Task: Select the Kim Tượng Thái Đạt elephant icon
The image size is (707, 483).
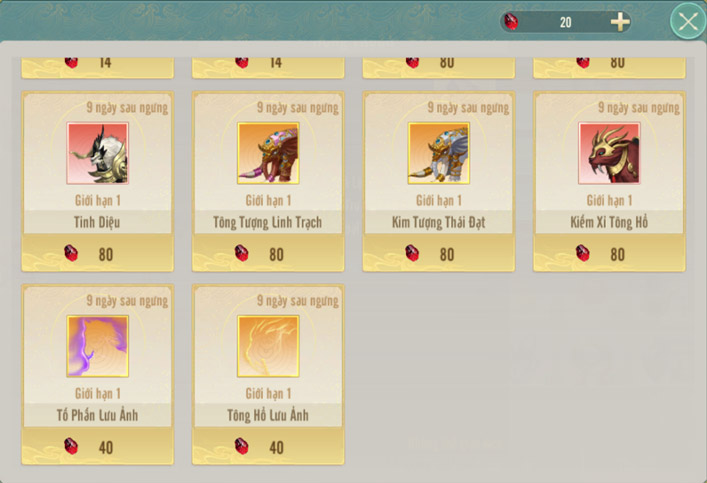Action: coord(438,153)
